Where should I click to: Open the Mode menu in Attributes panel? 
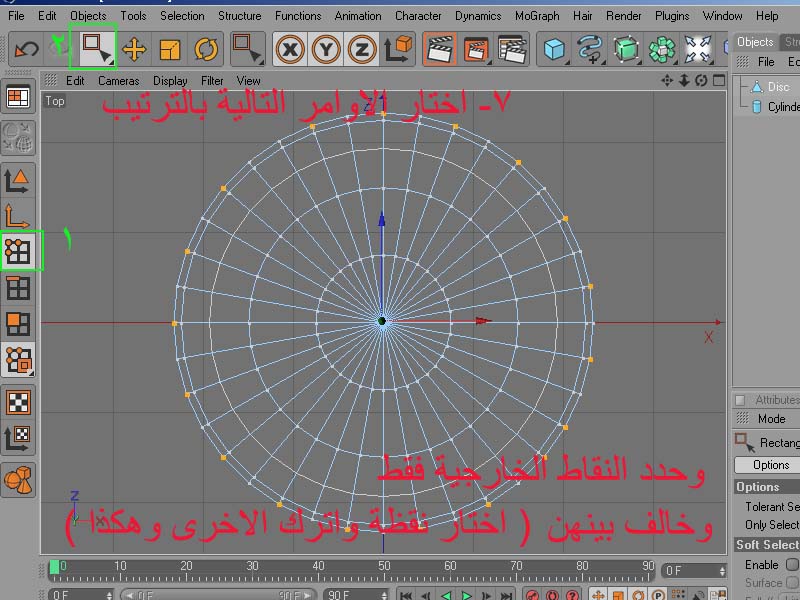pyautogui.click(x=771, y=419)
